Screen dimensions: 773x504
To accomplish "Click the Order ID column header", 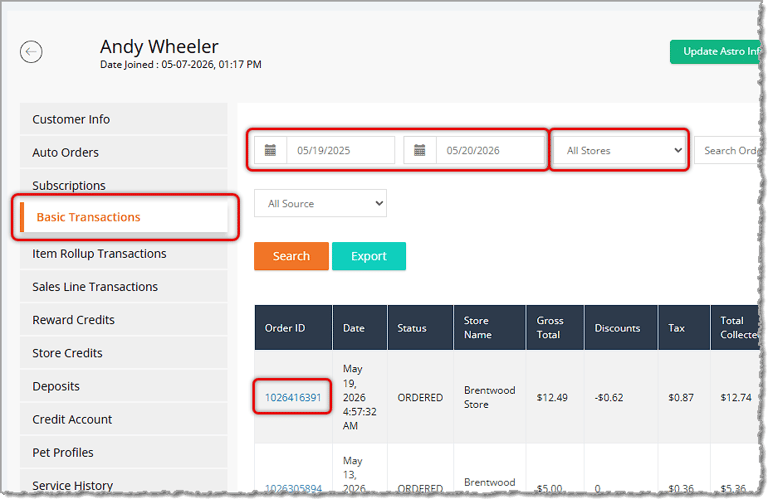I will (x=293, y=328).
